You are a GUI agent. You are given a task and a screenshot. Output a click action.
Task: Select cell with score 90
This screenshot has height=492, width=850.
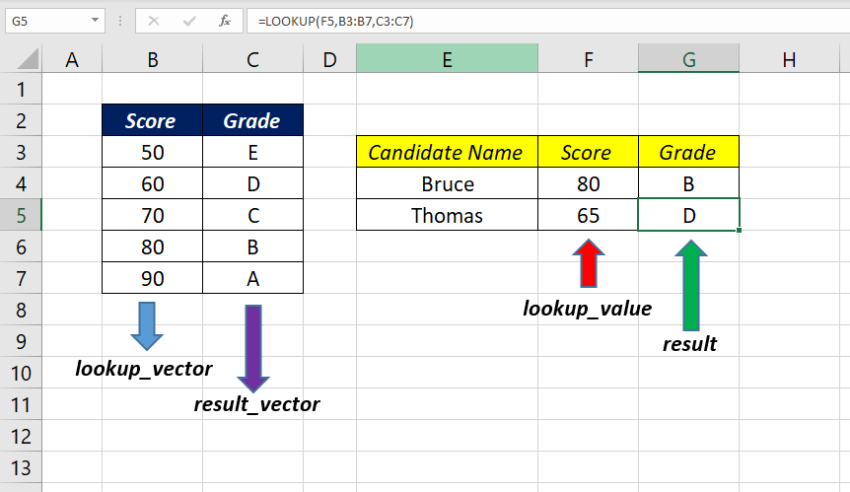tap(151, 278)
